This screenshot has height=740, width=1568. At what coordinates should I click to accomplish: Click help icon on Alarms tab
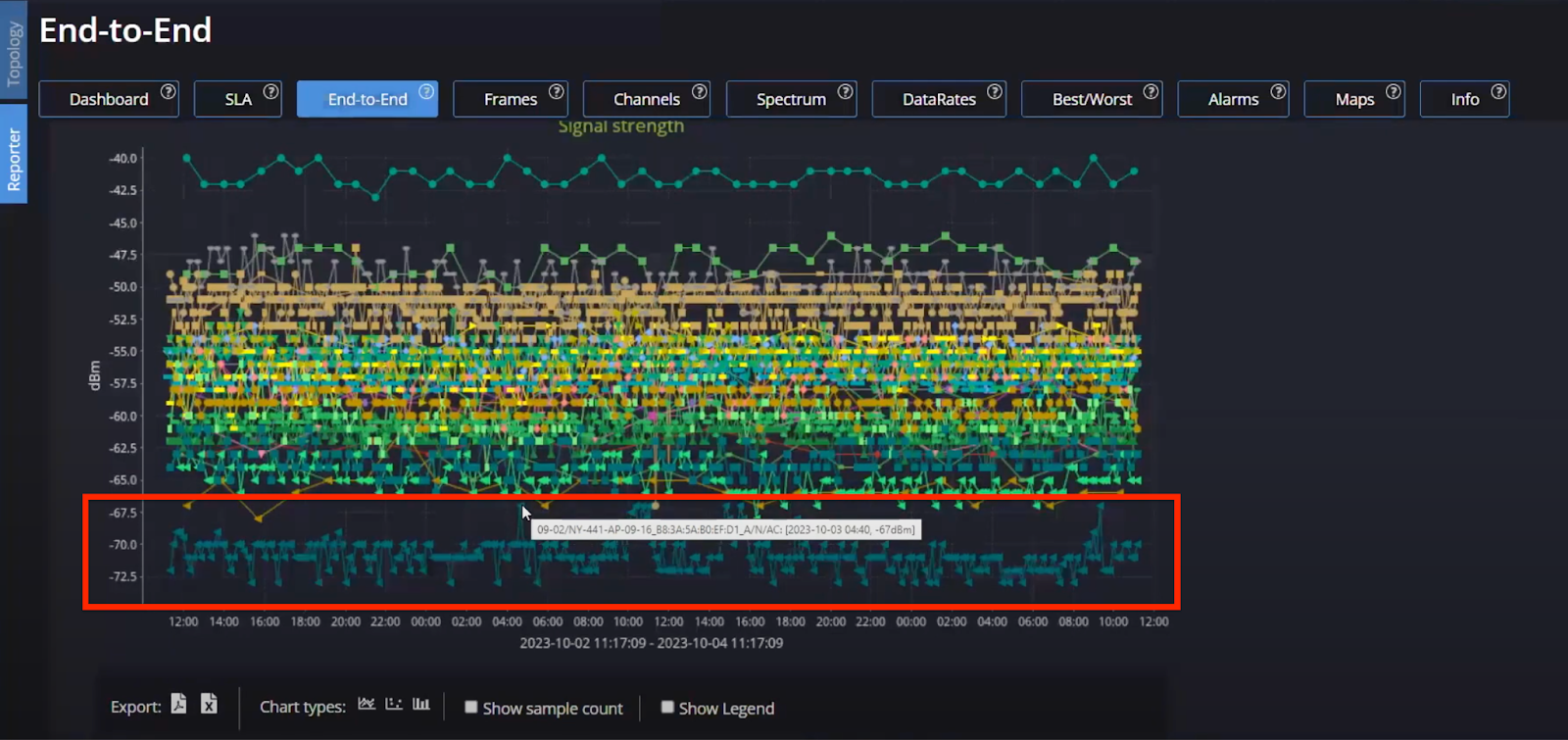pos(1278,91)
